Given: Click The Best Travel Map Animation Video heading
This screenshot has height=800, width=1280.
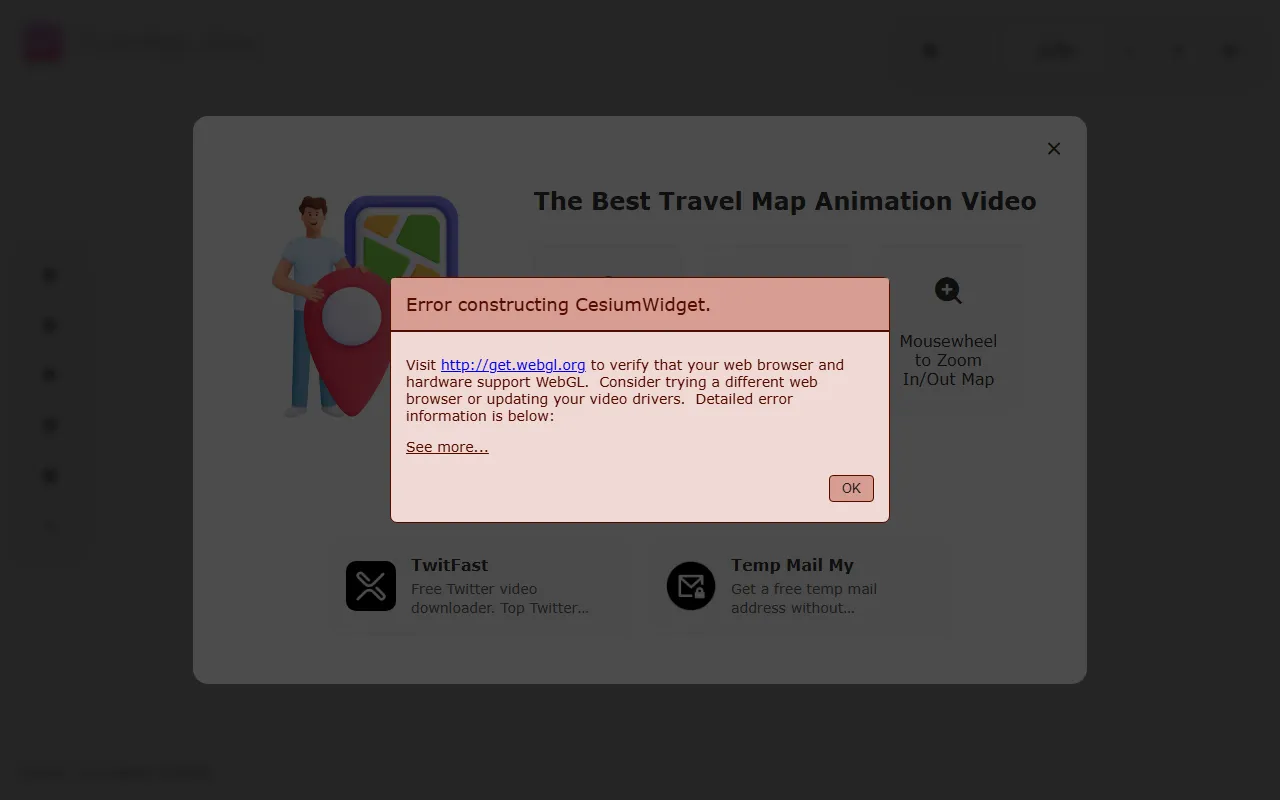Looking at the screenshot, I should (x=784, y=201).
